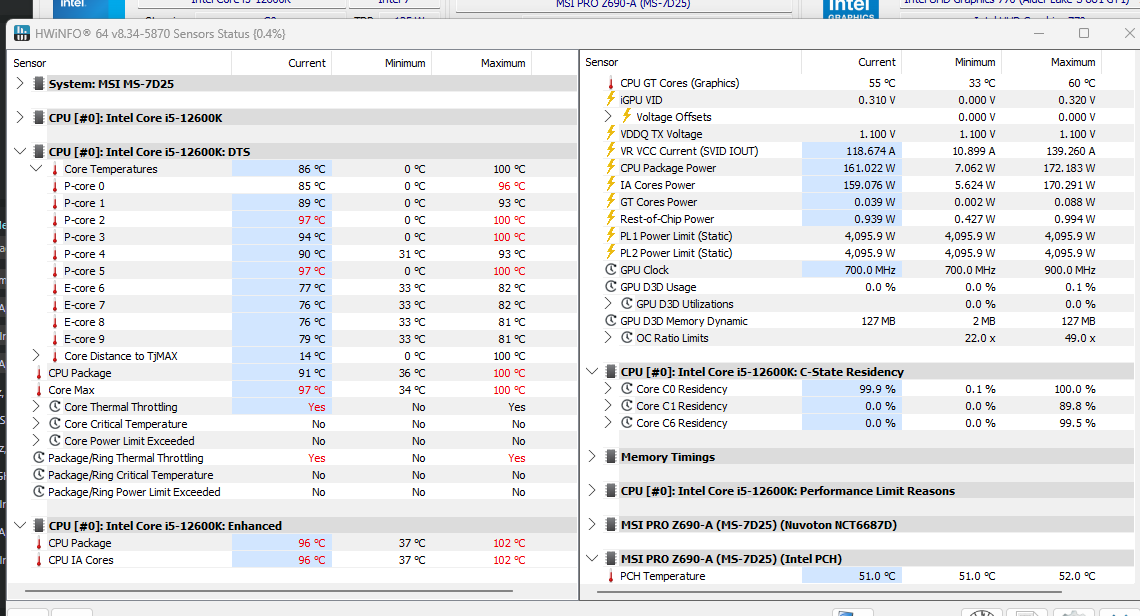This screenshot has height=616, width=1140.
Task: Collapse the Intel PCH sensor group
Action: click(592, 559)
